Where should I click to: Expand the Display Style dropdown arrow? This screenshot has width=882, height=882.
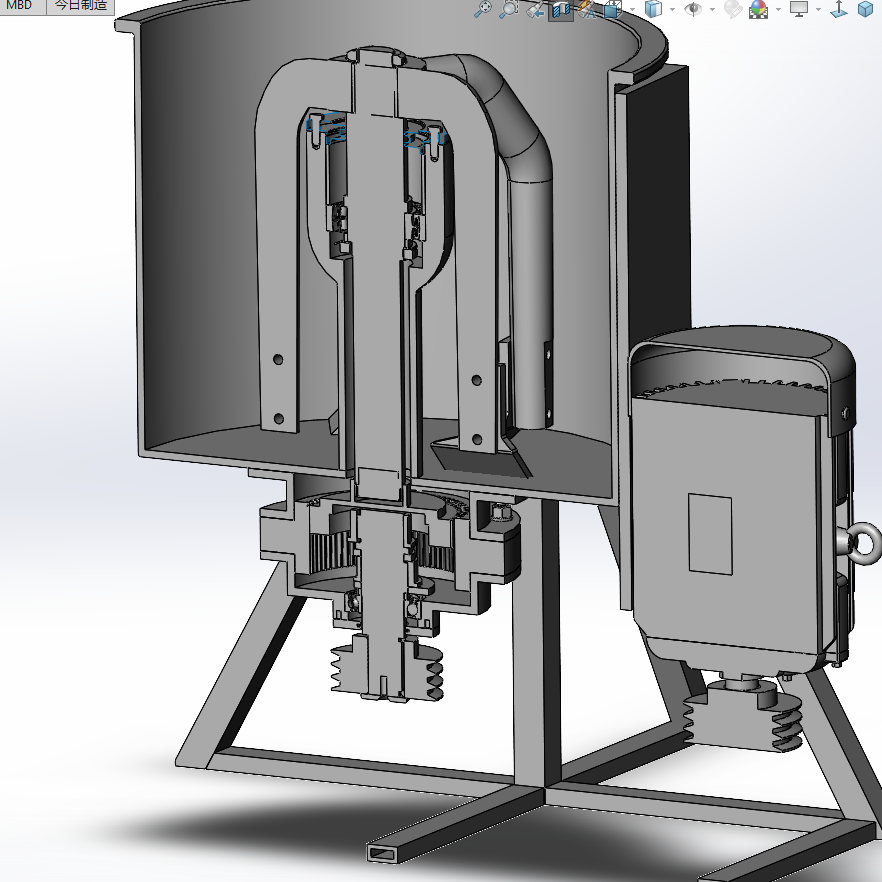[672, 10]
